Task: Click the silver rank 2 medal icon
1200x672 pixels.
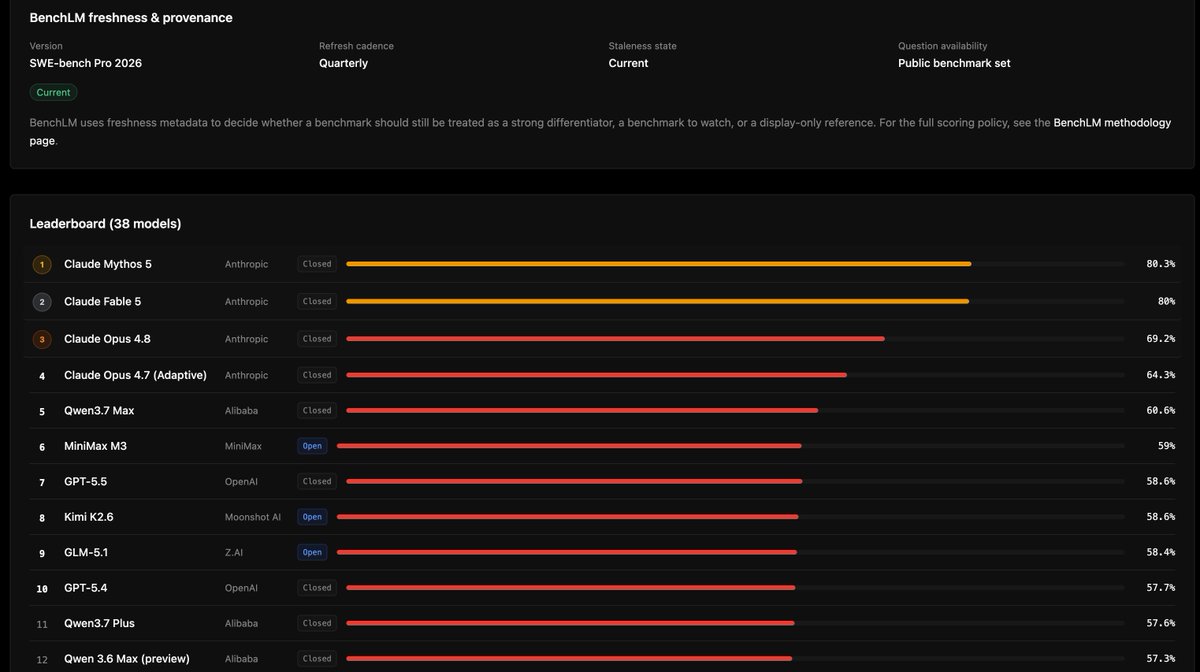Action: [42, 301]
